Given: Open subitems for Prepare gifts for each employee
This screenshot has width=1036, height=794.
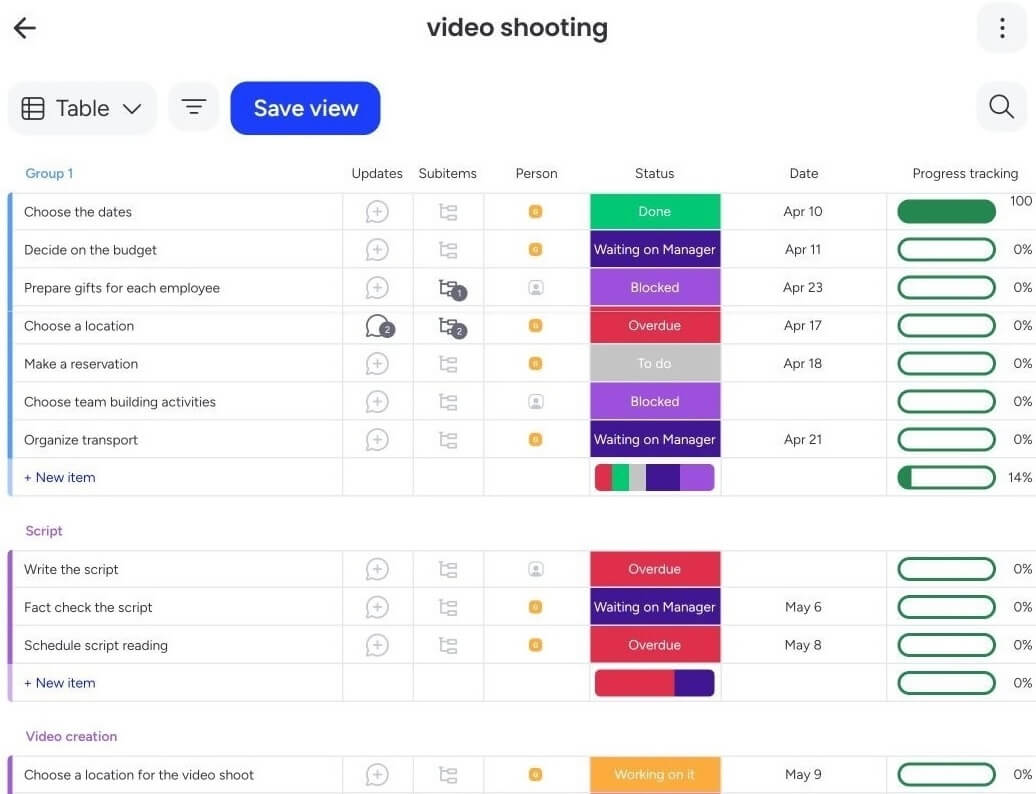Looking at the screenshot, I should (449, 287).
